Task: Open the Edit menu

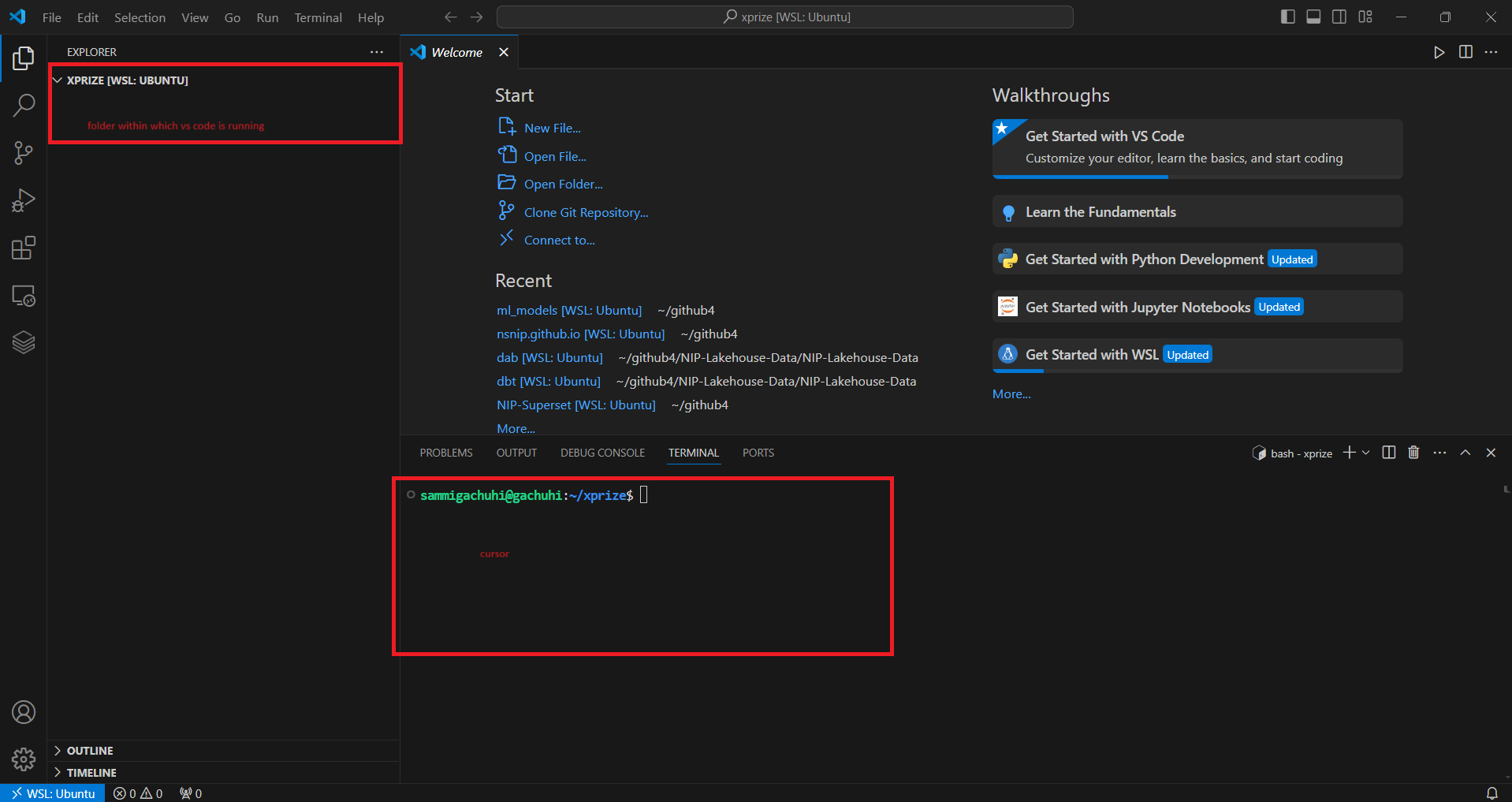Action: [x=88, y=17]
